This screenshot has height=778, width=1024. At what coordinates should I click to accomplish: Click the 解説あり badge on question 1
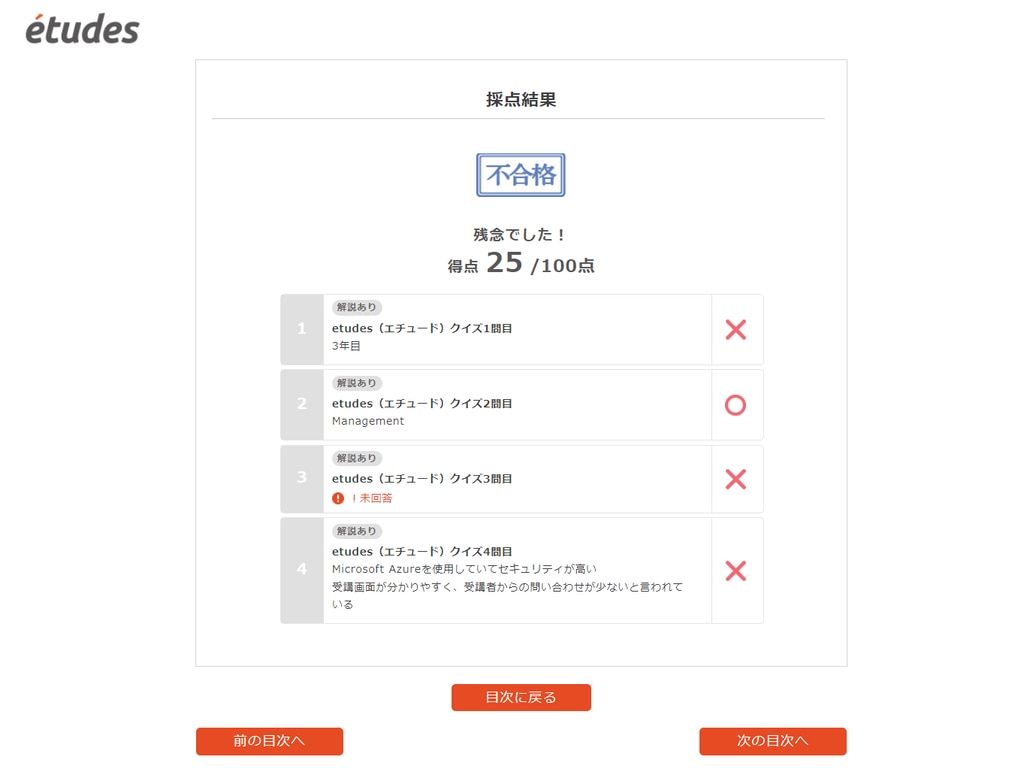coord(356,307)
